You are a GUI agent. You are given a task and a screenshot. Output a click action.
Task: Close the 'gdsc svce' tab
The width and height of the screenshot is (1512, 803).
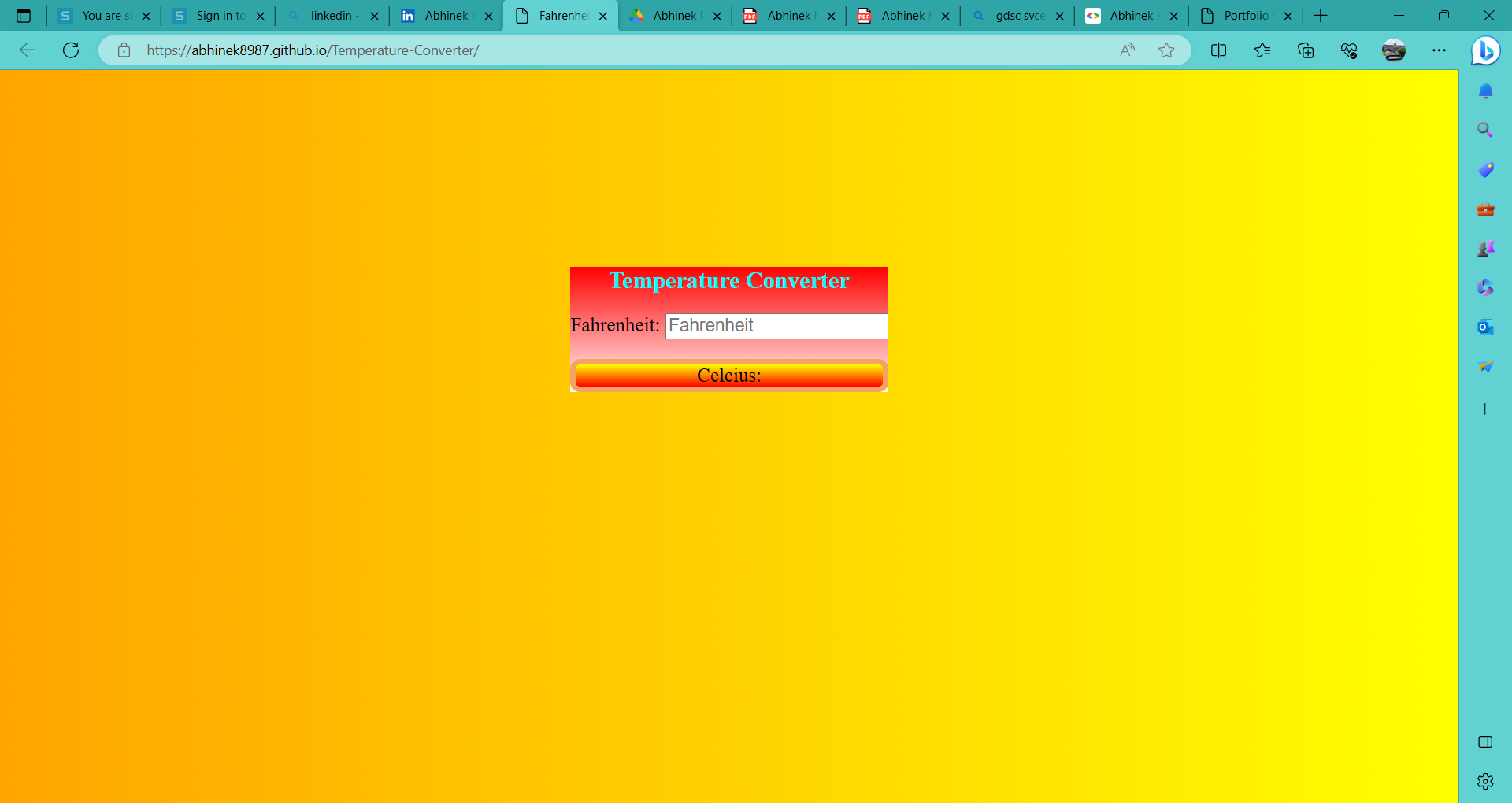pyautogui.click(x=1060, y=16)
